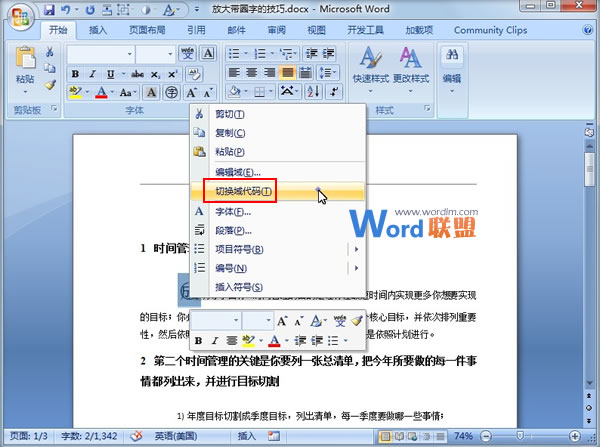
Task: Toggle italic in the ribbon
Action: pyautogui.click(x=92, y=74)
